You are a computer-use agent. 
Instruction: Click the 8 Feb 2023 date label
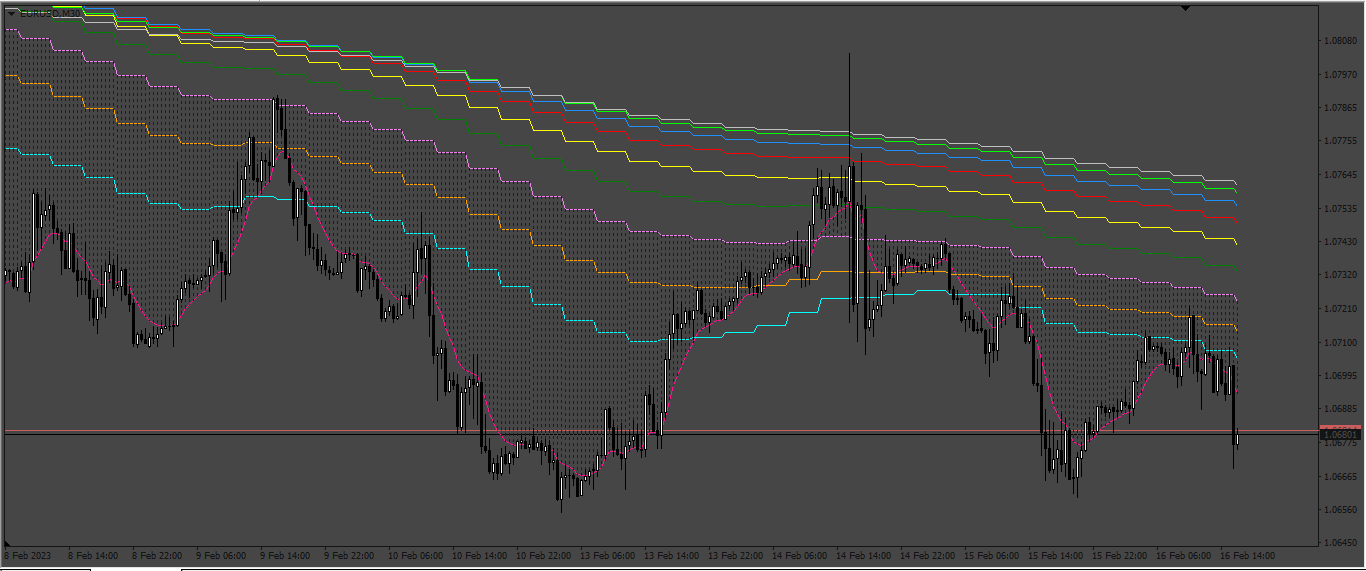coord(27,554)
